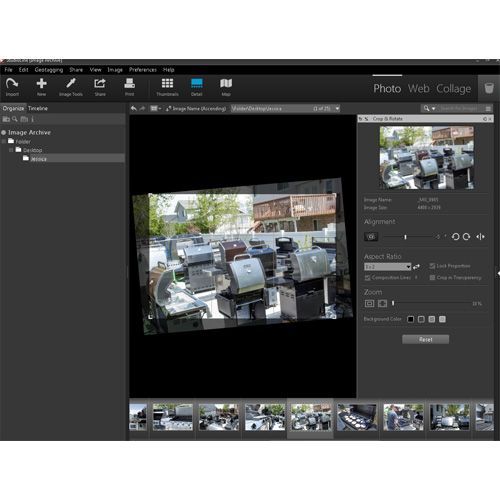Toggle Lock Proportion checkbox
The width and height of the screenshot is (500, 500).
(432, 266)
